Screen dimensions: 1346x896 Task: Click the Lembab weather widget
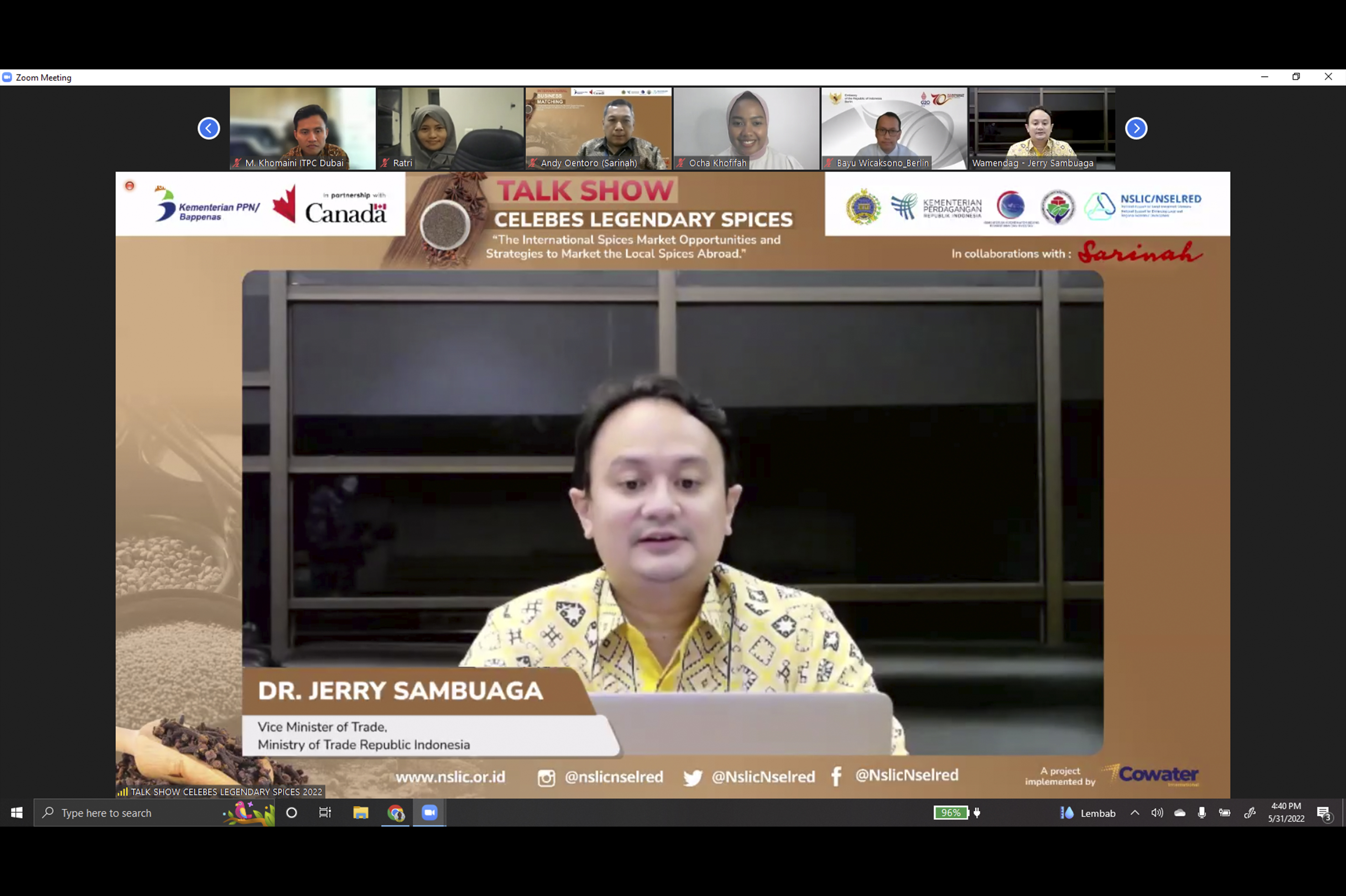[x=1088, y=813]
